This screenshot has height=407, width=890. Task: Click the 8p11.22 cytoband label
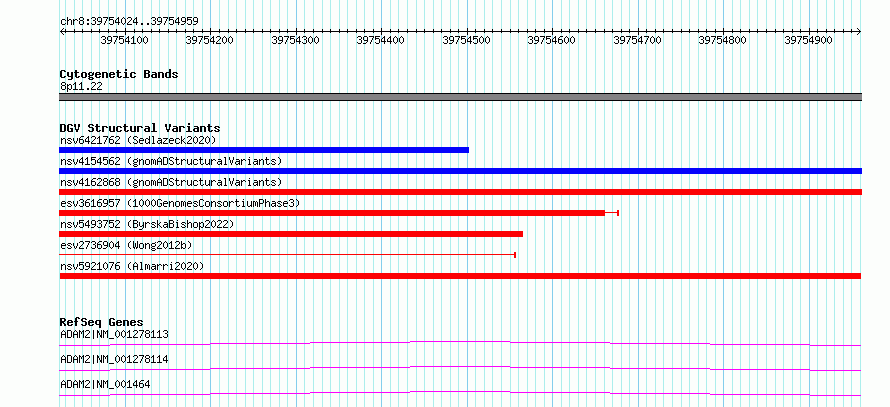81,87
